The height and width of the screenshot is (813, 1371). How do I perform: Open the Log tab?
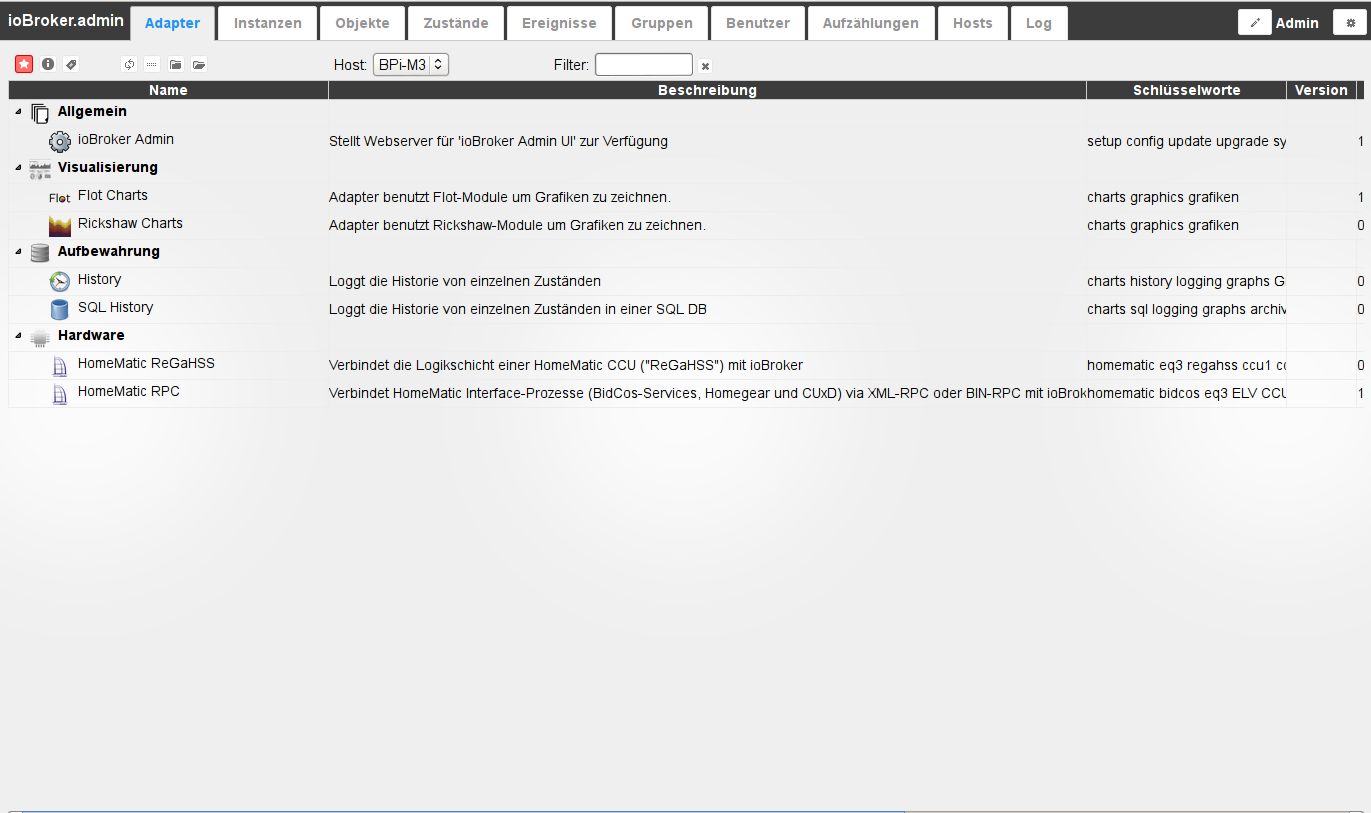coord(1039,23)
